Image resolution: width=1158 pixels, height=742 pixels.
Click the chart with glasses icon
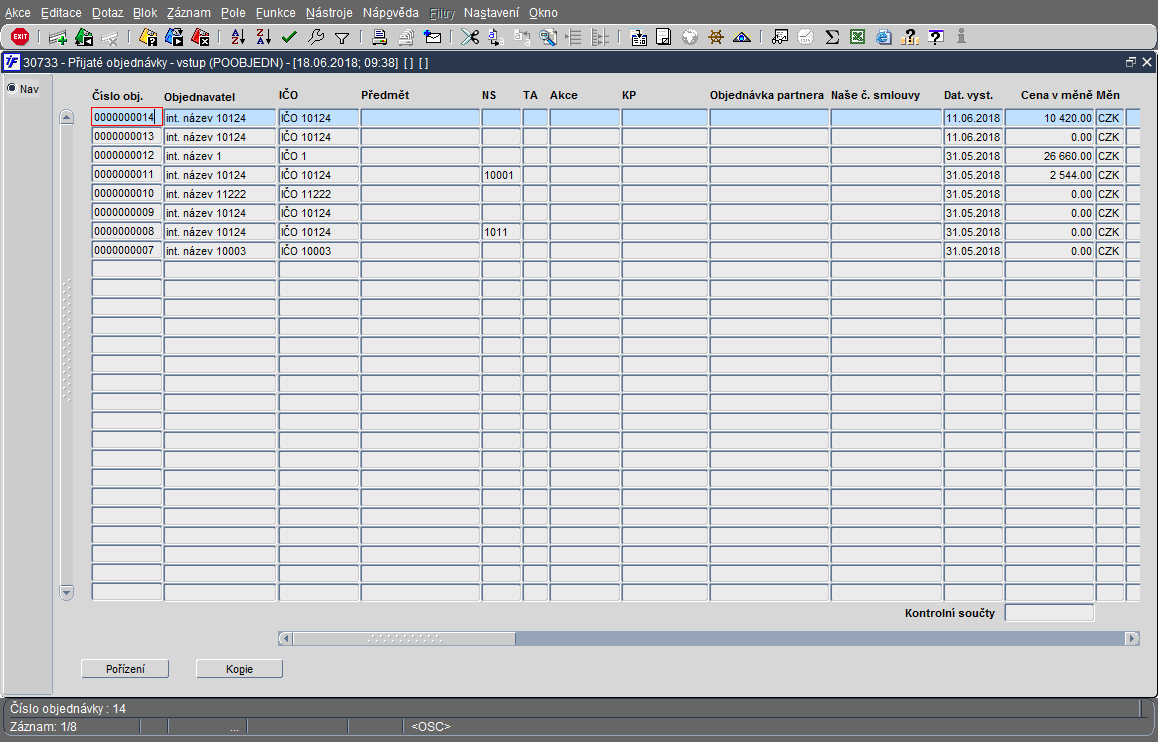[780, 37]
